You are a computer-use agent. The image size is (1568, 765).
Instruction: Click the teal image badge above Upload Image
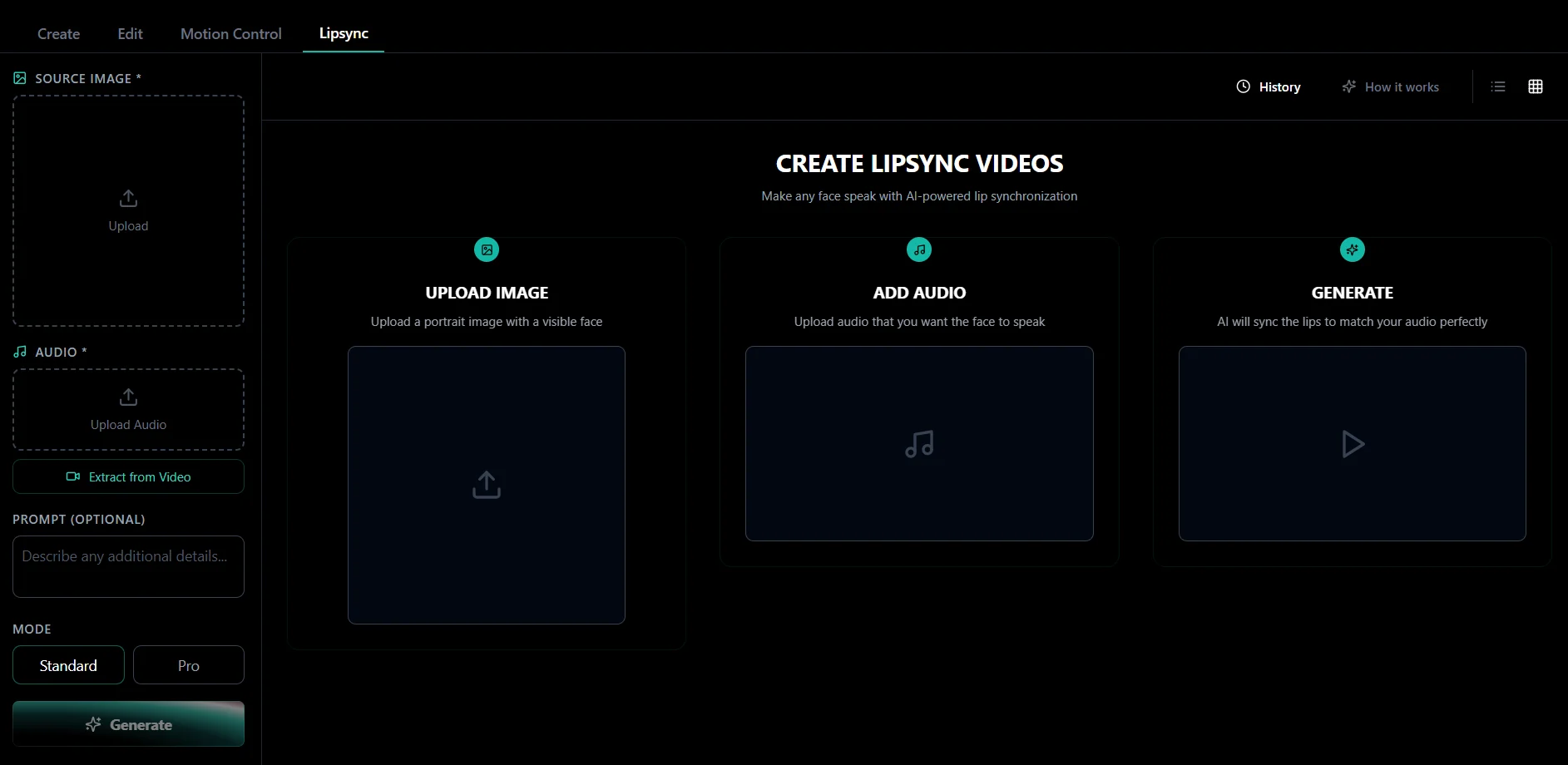pyautogui.click(x=487, y=249)
